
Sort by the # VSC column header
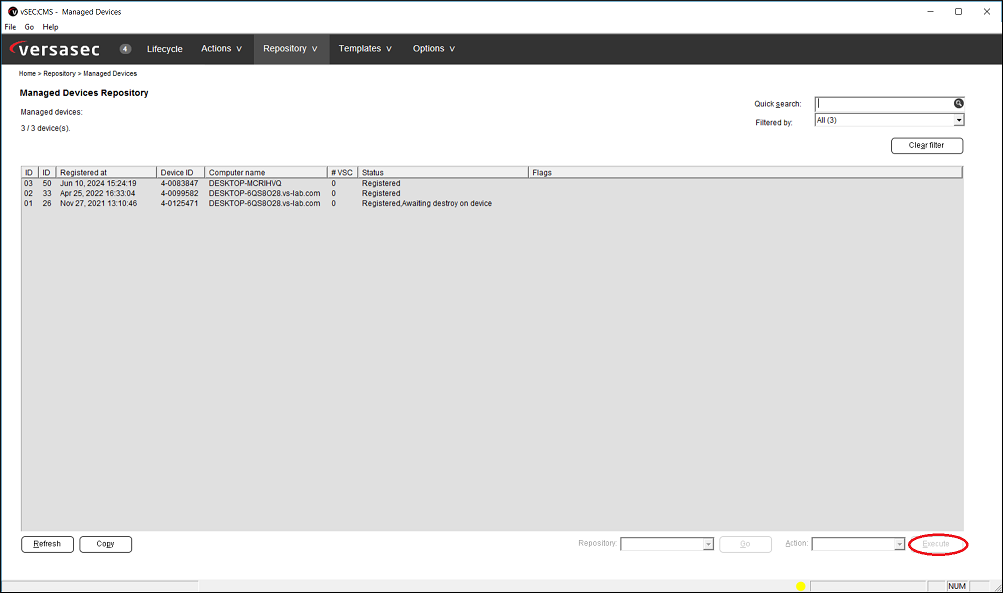pyautogui.click(x=342, y=173)
